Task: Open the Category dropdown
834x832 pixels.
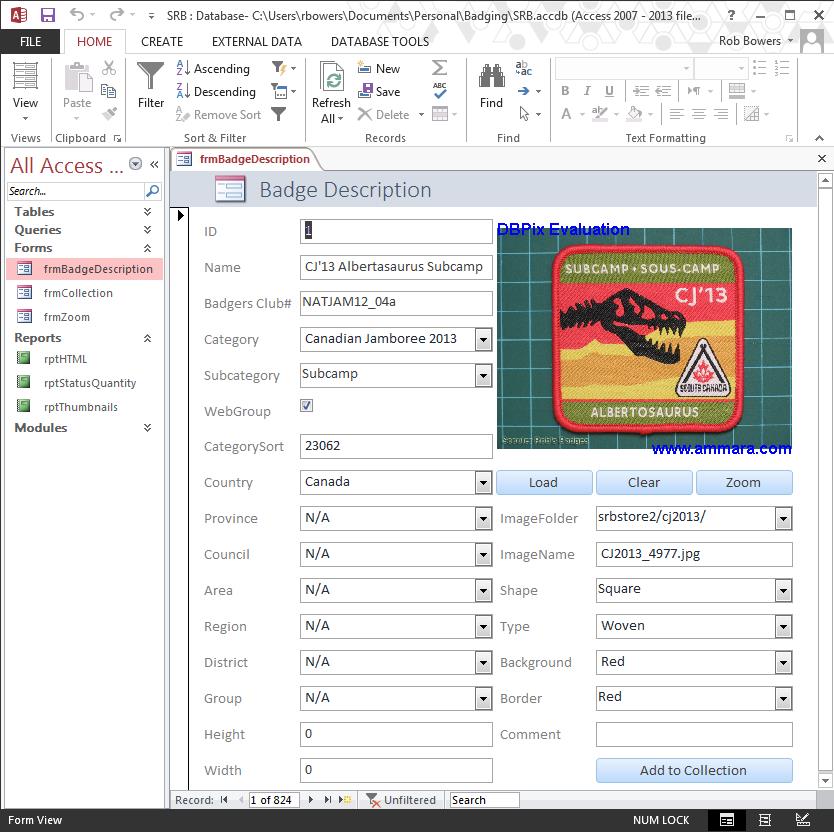Action: [483, 339]
